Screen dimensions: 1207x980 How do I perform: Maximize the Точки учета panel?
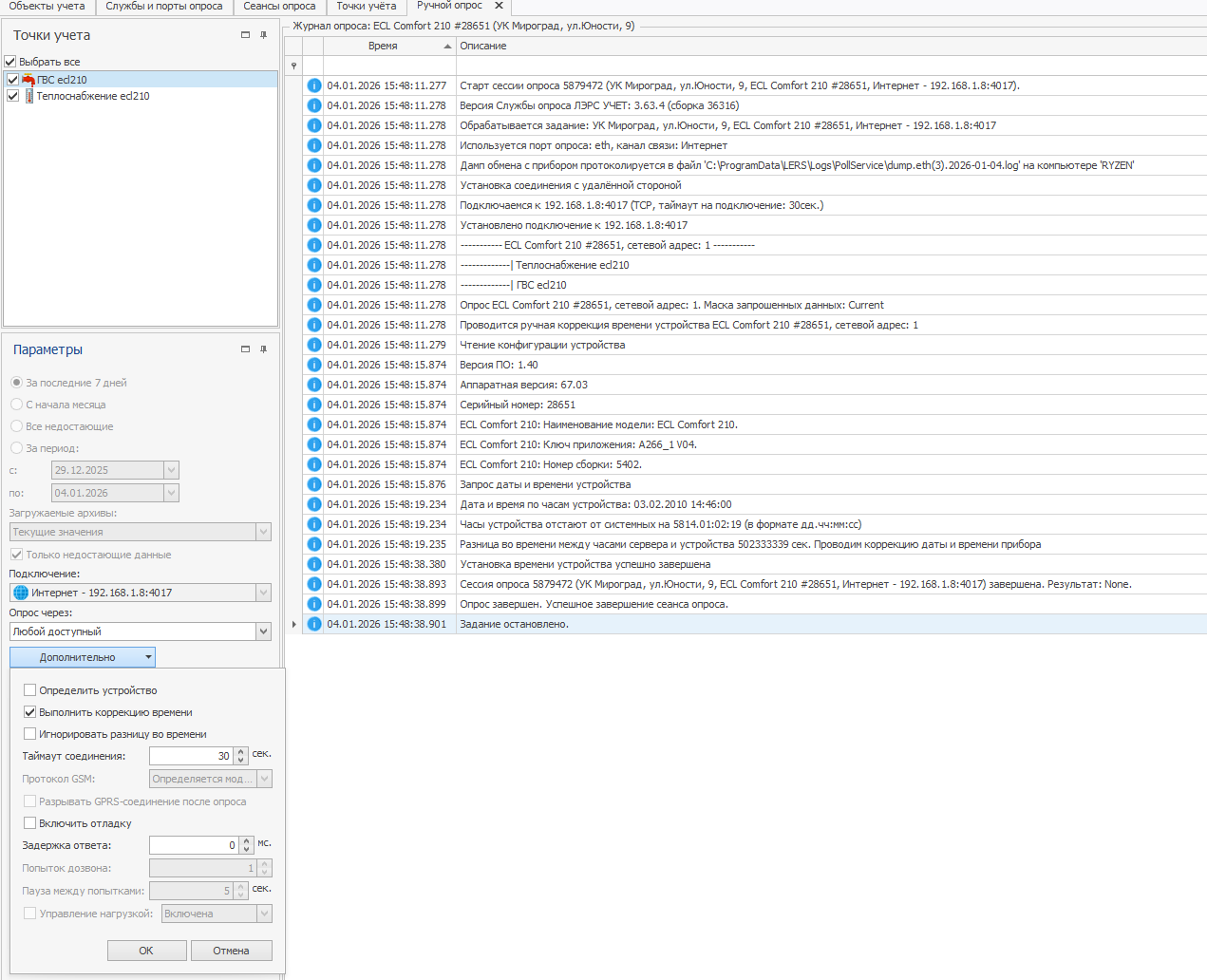245,35
